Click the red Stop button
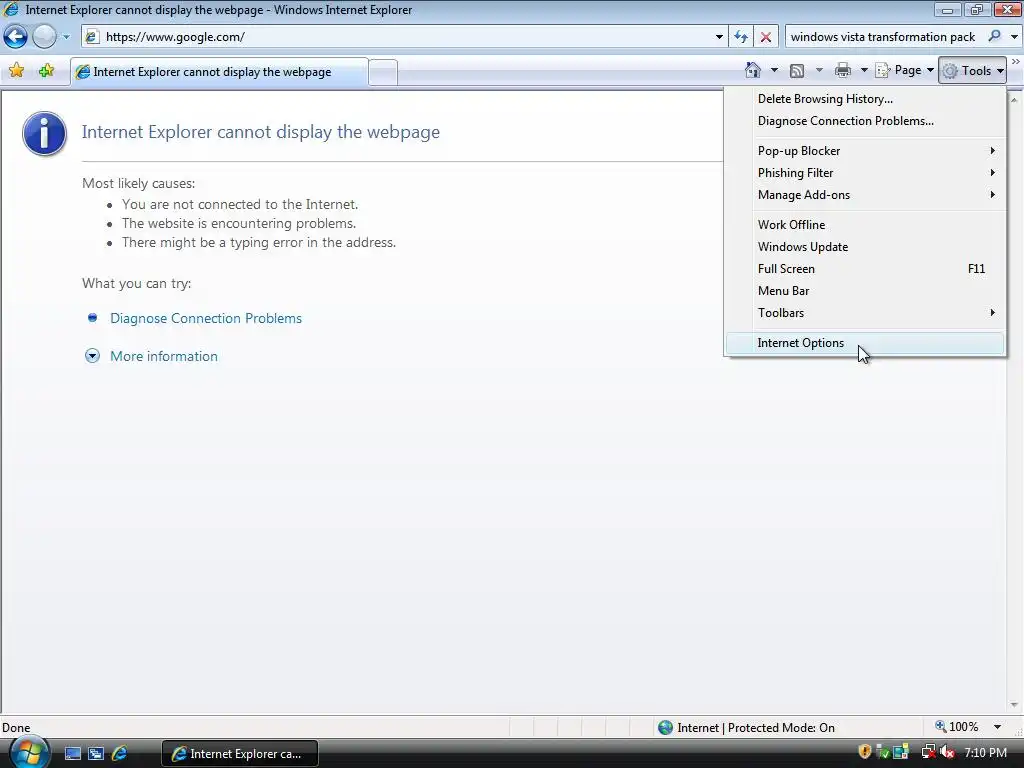The image size is (1024, 768). pyautogui.click(x=765, y=37)
